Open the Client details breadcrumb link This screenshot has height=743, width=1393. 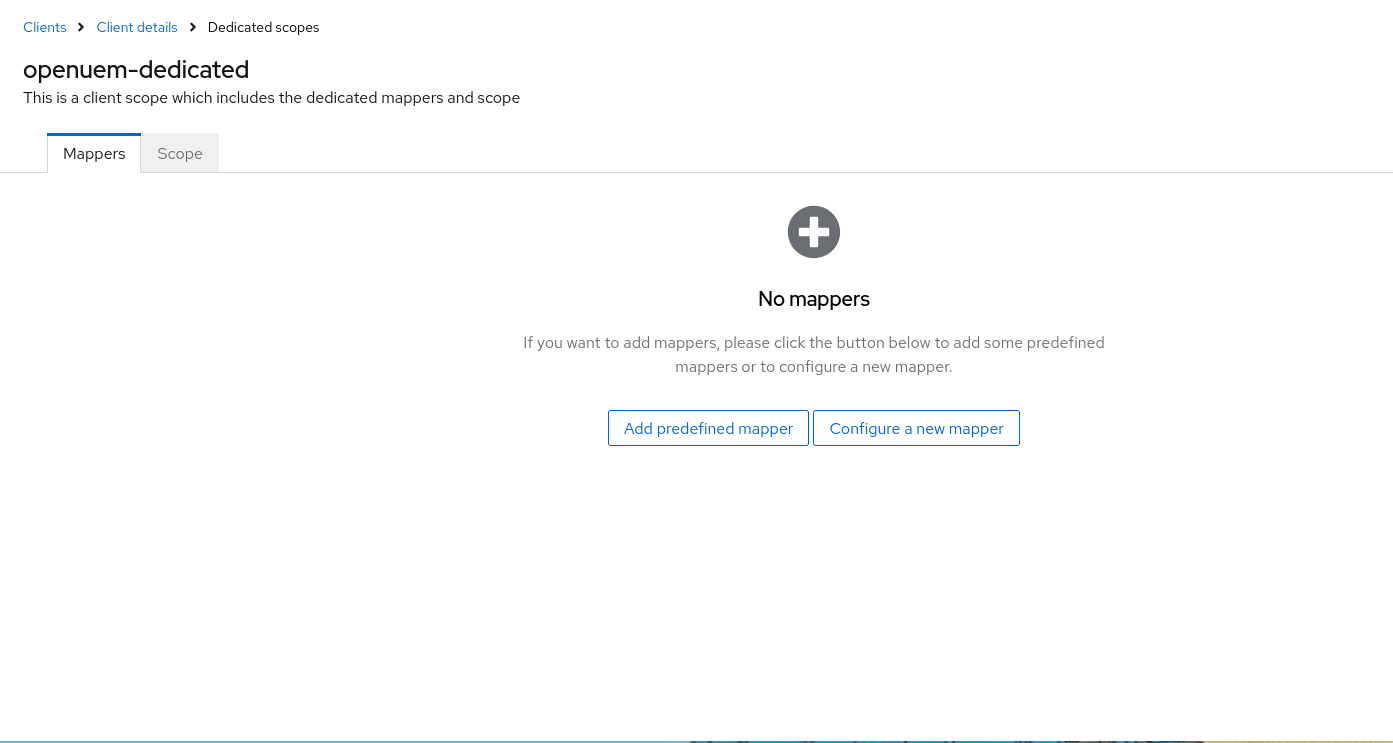click(137, 27)
